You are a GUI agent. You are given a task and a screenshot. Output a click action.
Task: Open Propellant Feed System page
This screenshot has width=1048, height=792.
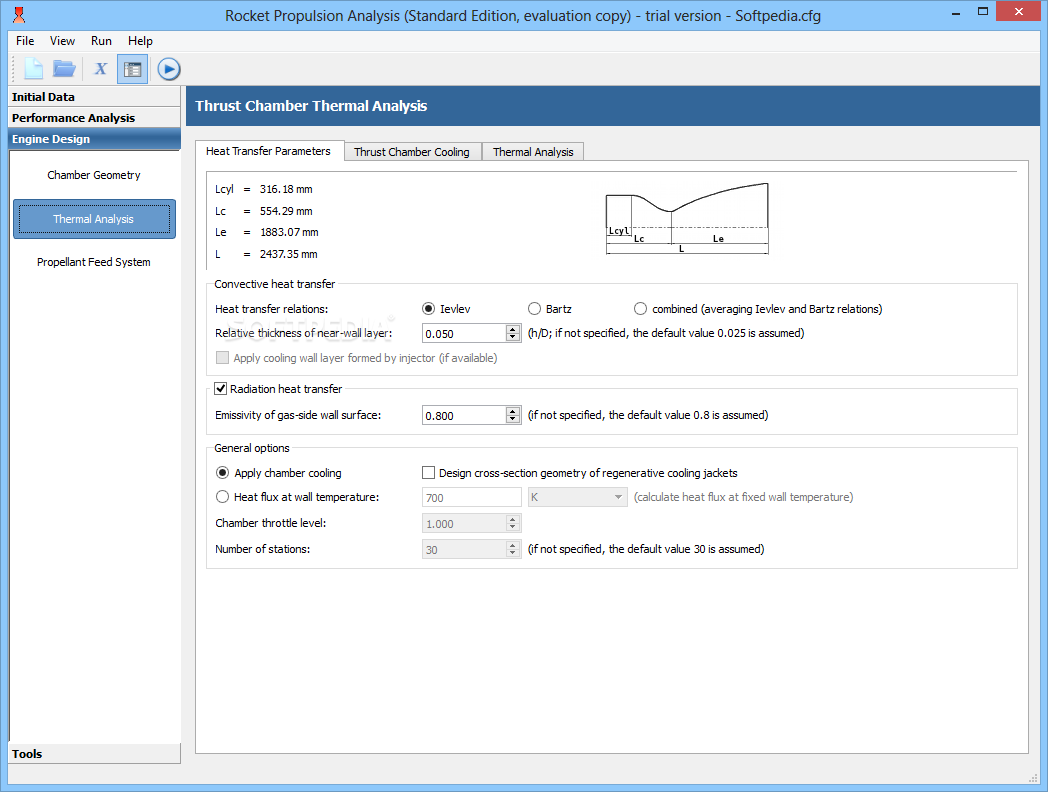(x=94, y=262)
